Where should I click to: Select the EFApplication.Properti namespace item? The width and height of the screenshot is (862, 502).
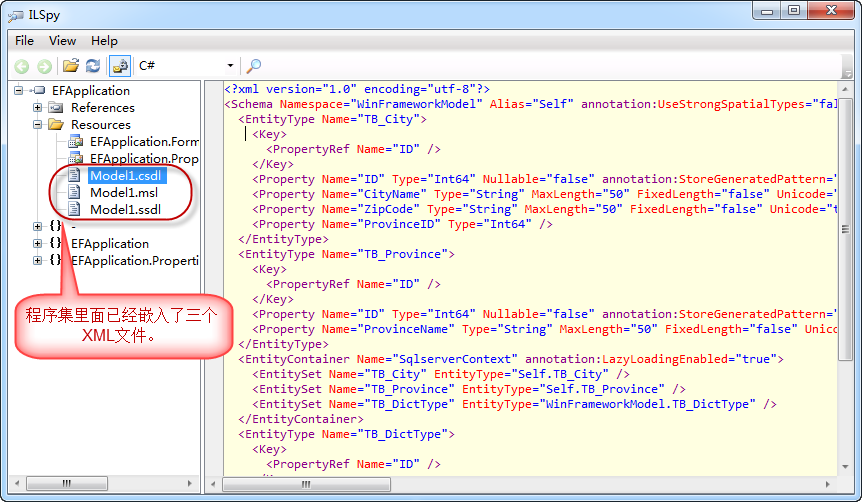135,261
